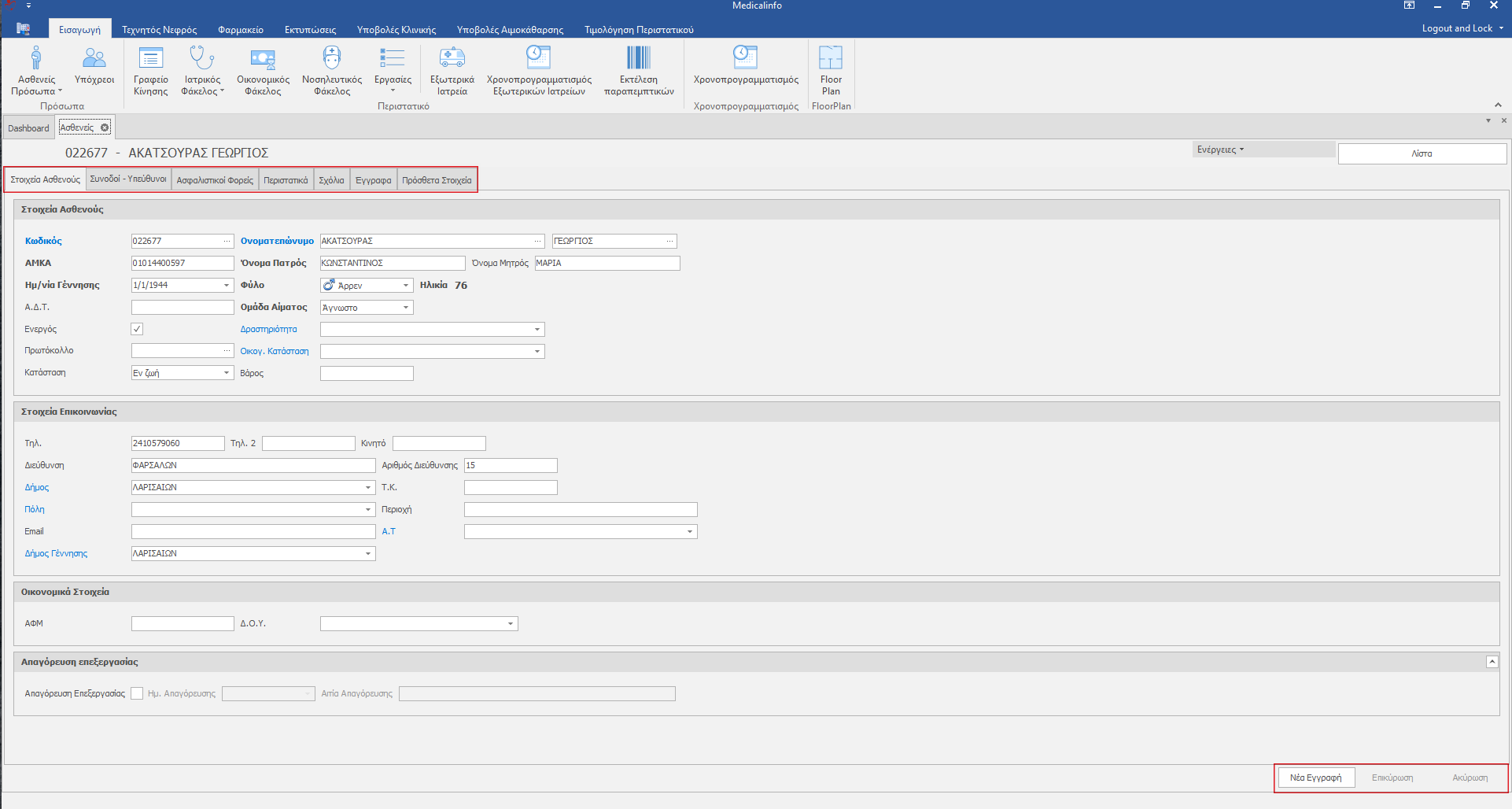Viewport: 1512px width, 809px height.
Task: Close the Ασθενείς document tab
Action: tap(105, 127)
